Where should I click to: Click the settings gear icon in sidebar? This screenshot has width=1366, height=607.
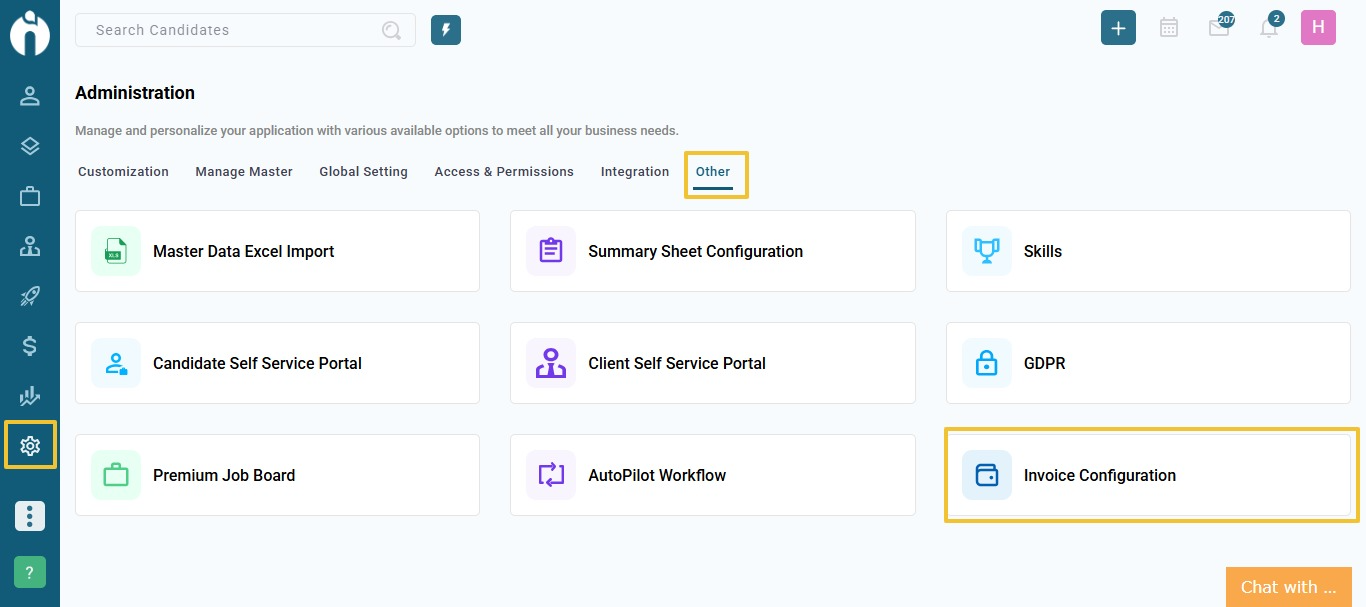click(x=30, y=446)
